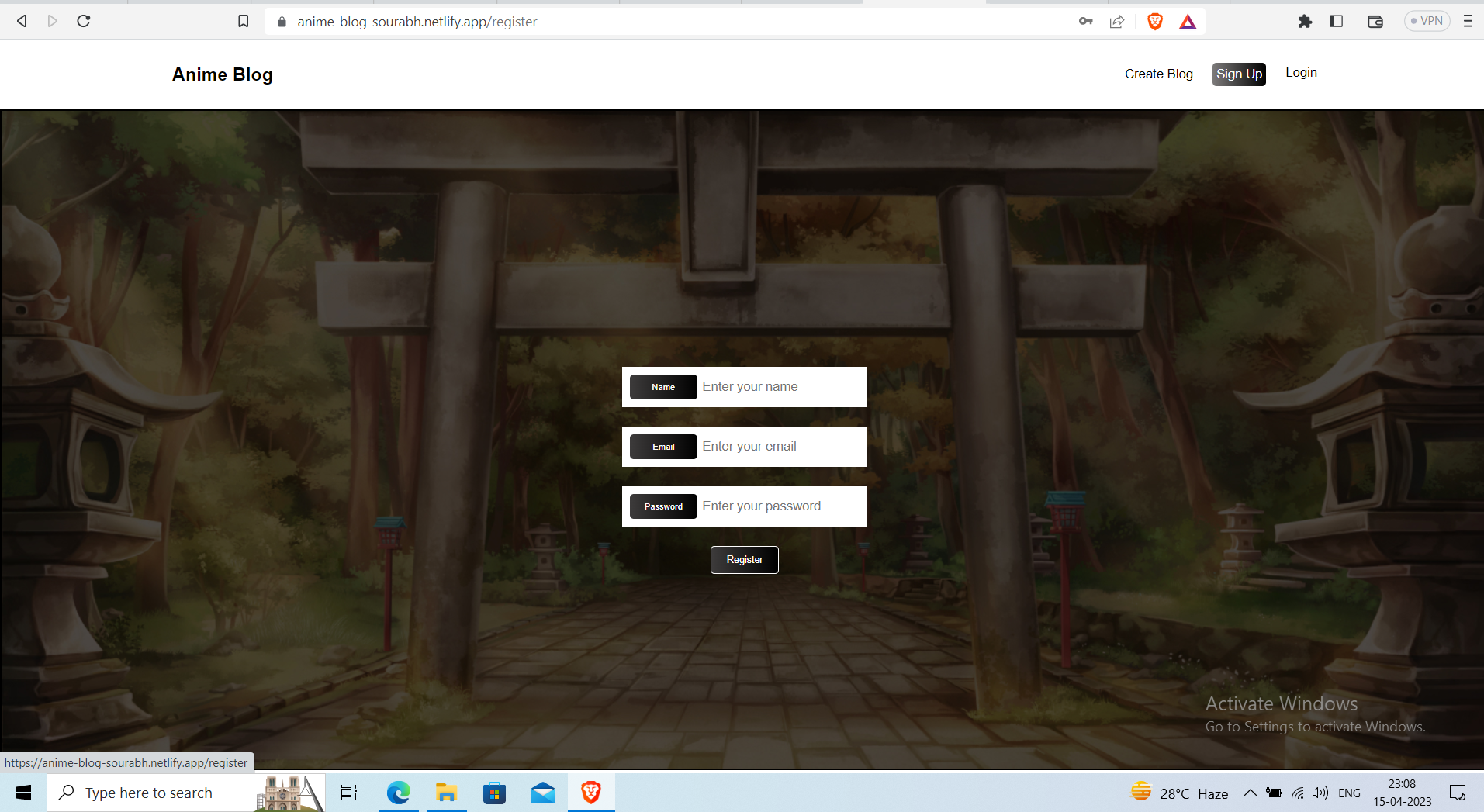The height and width of the screenshot is (812, 1484).
Task: Select the Sign Up nav item
Action: click(1239, 74)
